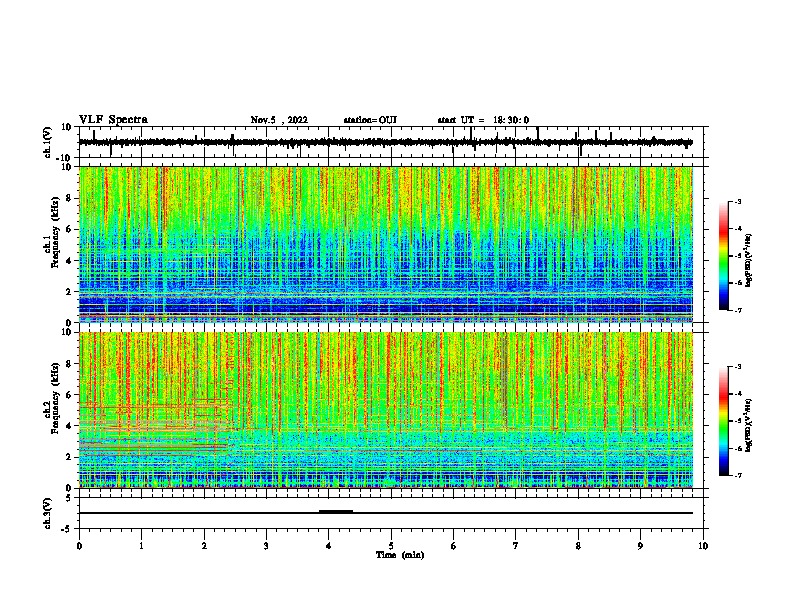Click the "-3" label on ch.1 color scale

pyautogui.click(x=737, y=202)
